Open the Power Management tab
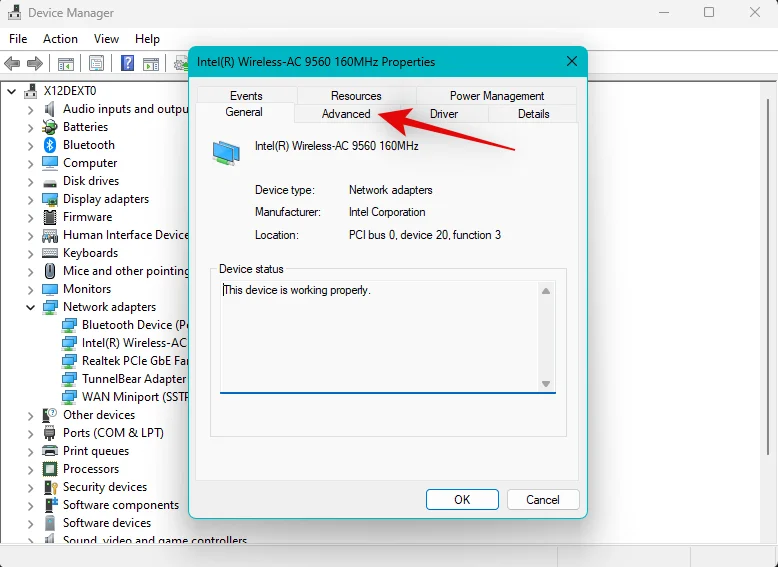The image size is (778, 567). (496, 96)
